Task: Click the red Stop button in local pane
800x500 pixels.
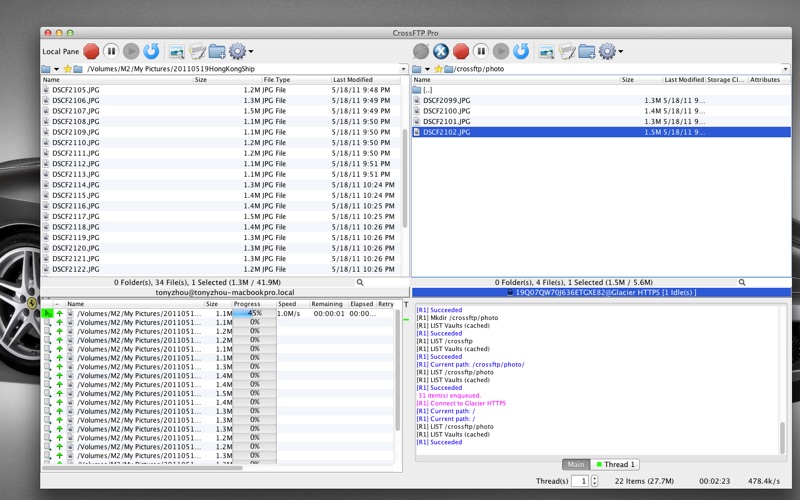Action: 91,51
